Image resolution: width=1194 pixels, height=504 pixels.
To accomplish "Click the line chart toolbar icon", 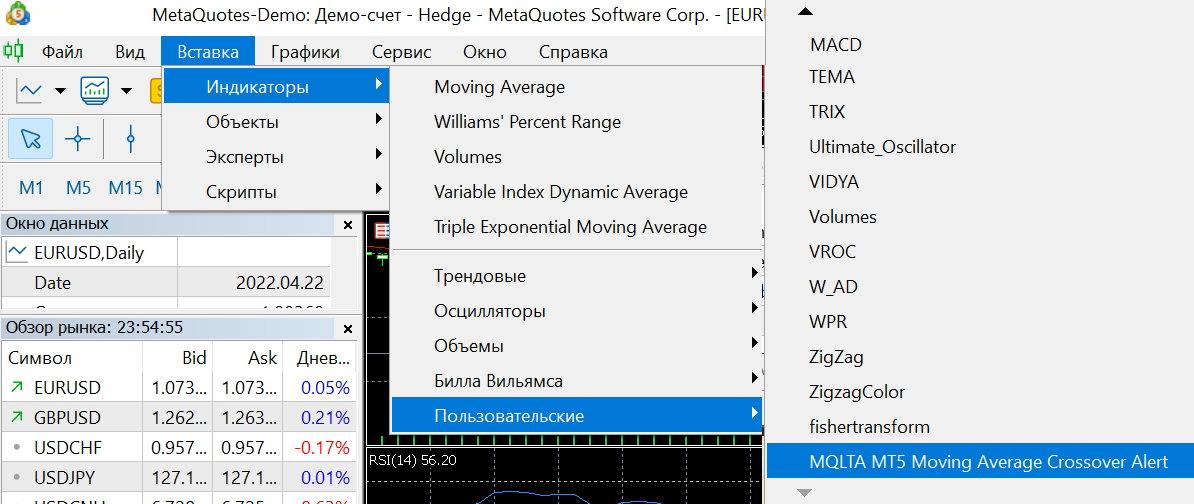I will click(x=30, y=91).
